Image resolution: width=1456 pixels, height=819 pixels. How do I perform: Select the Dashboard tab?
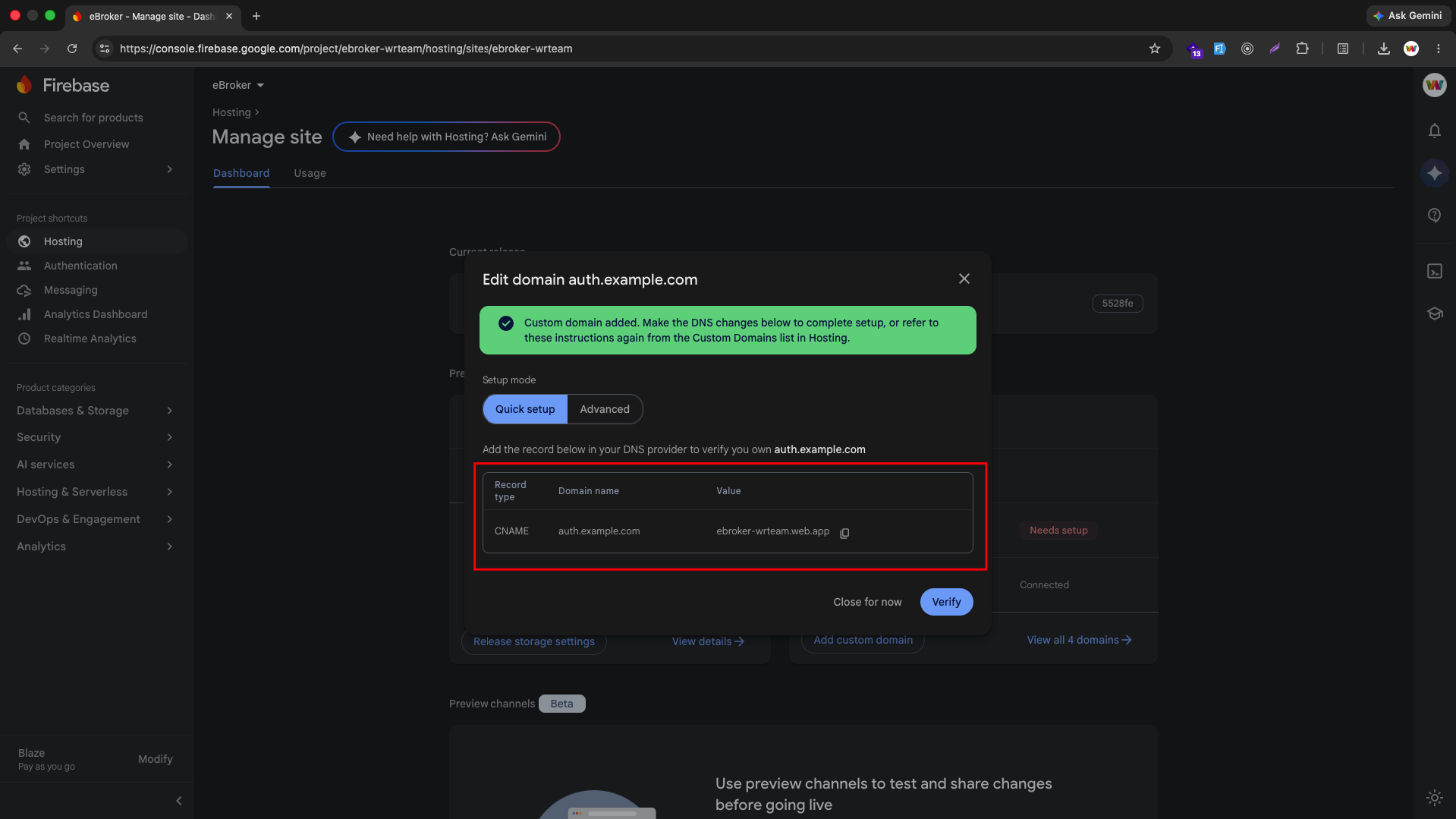tap(241, 173)
